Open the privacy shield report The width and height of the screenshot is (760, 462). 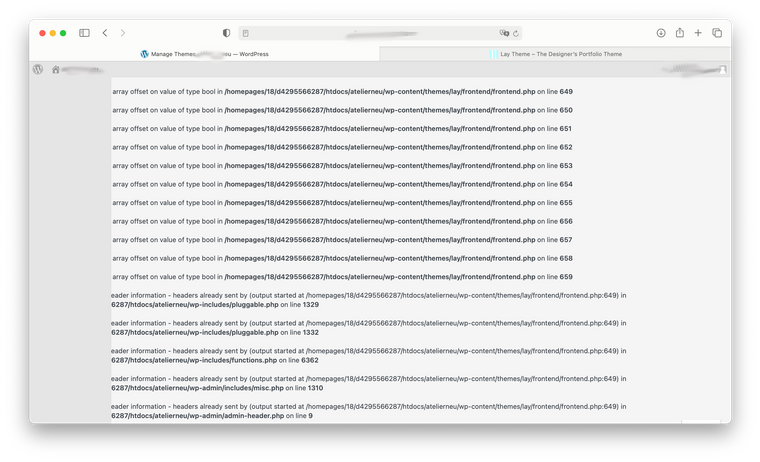[226, 33]
